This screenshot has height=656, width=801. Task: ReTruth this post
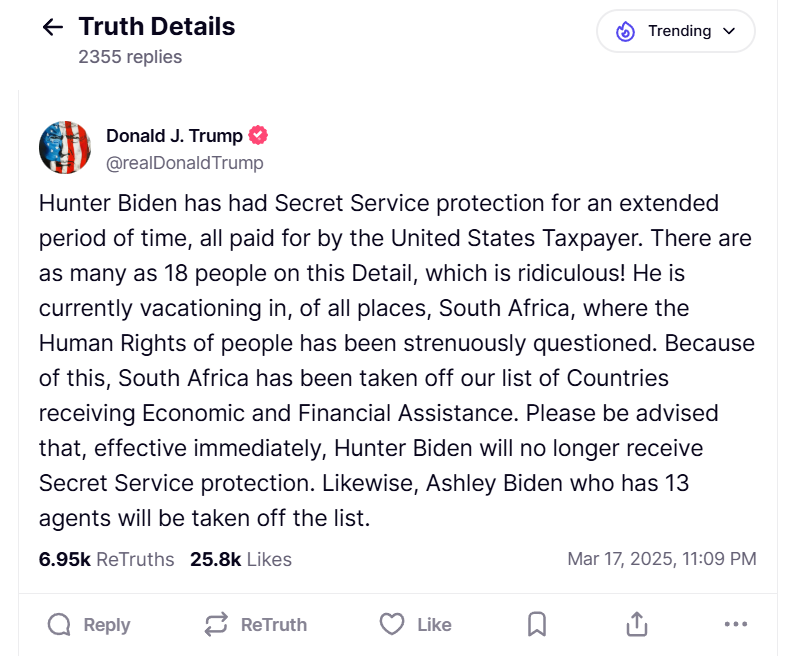255,625
